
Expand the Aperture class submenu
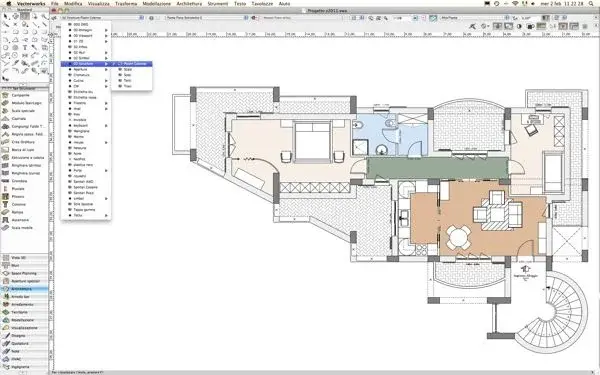pyautogui.click(x=86, y=70)
